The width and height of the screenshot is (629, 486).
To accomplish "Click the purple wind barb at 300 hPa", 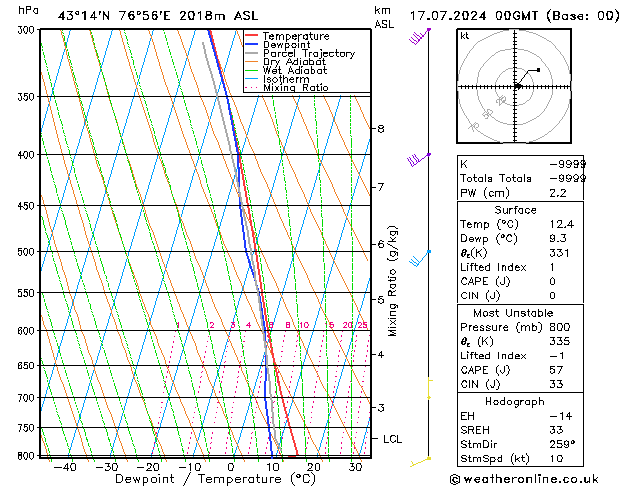I will point(420,37).
